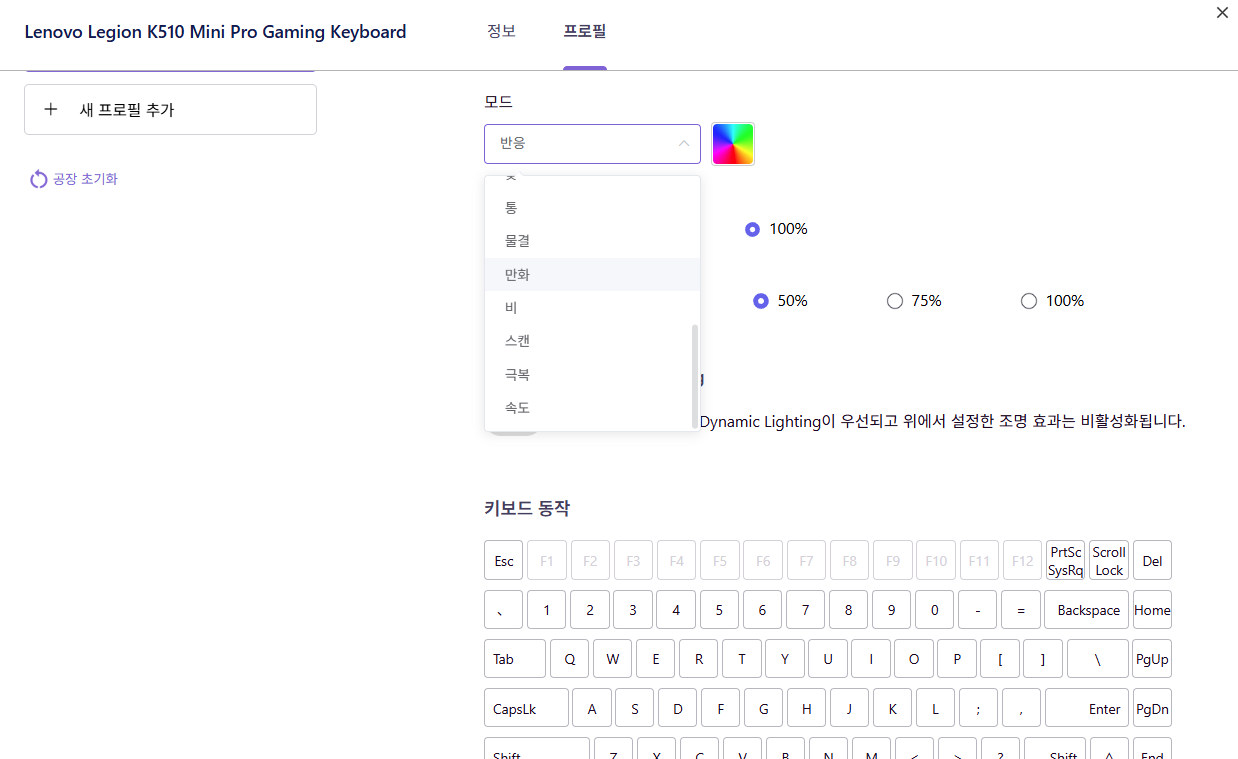Select the Del key
The height and width of the screenshot is (759, 1238).
(1152, 561)
